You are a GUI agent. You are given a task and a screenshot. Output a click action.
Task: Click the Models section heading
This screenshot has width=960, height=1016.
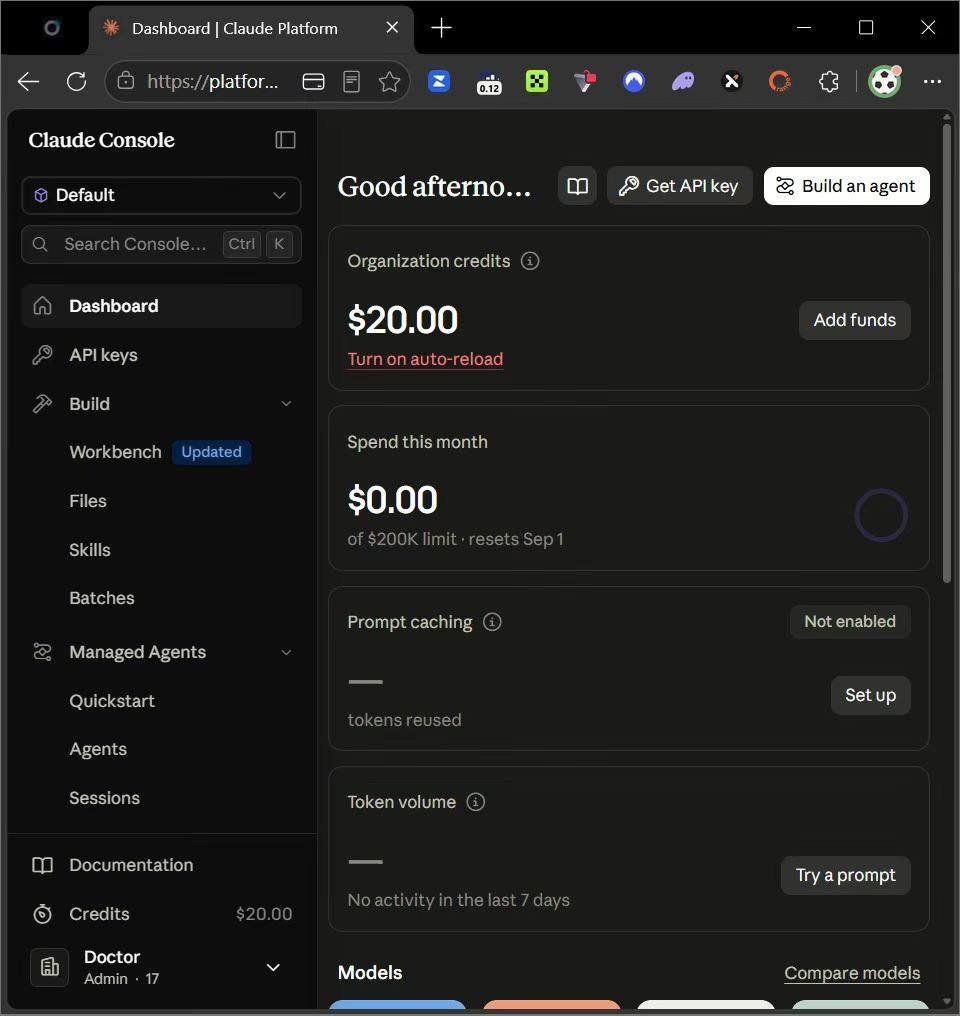[370, 973]
